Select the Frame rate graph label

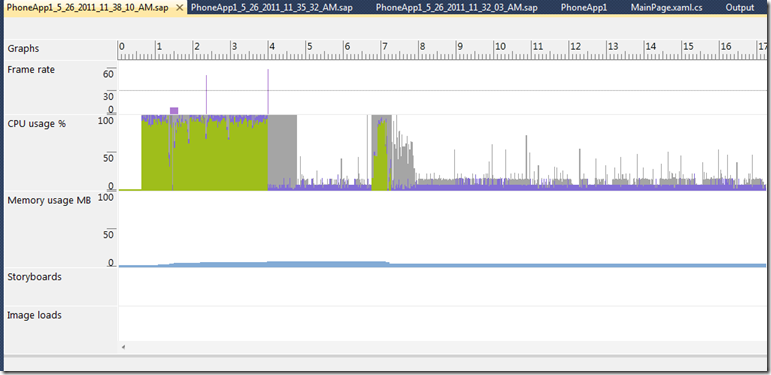tap(31, 70)
